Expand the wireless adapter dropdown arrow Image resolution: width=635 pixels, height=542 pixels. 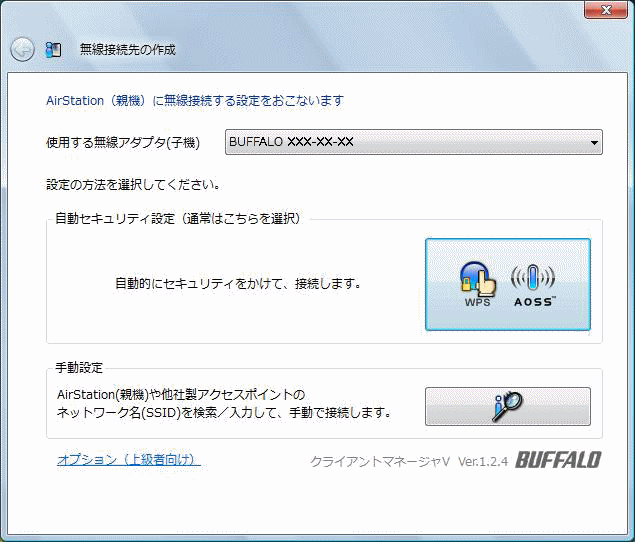[x=594, y=142]
